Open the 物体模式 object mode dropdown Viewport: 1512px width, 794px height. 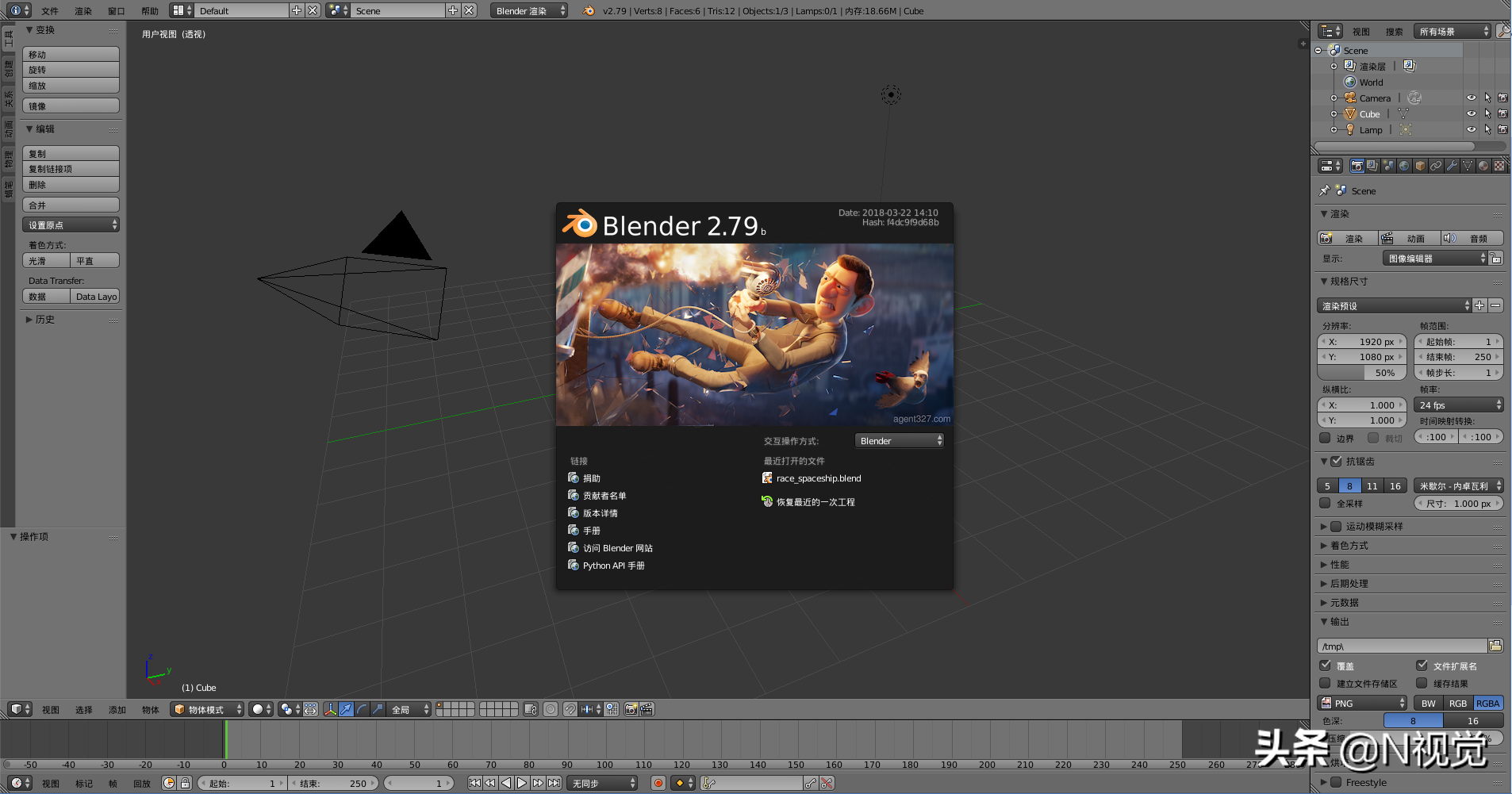tap(207, 709)
